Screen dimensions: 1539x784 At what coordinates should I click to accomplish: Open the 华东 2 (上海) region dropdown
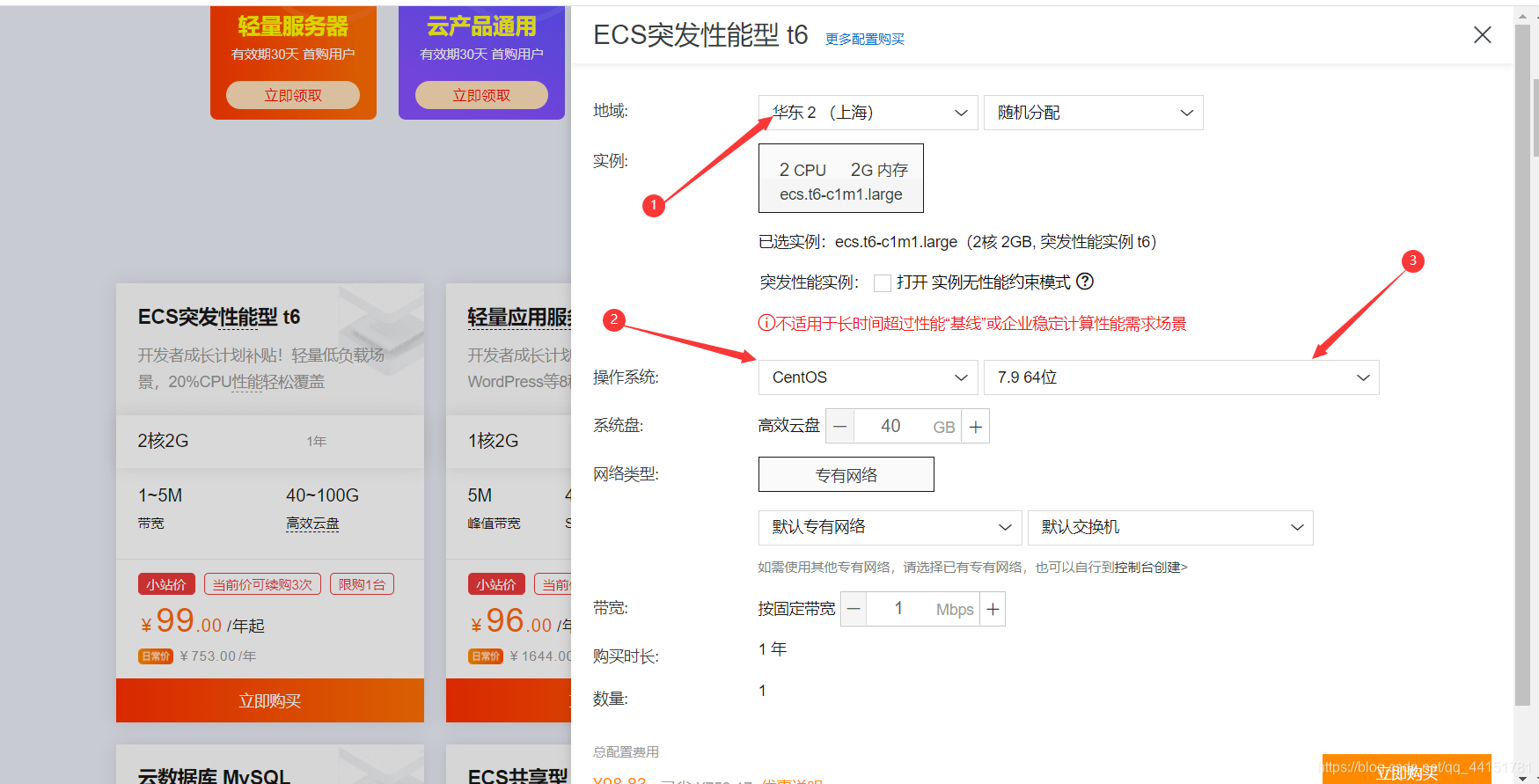868,113
